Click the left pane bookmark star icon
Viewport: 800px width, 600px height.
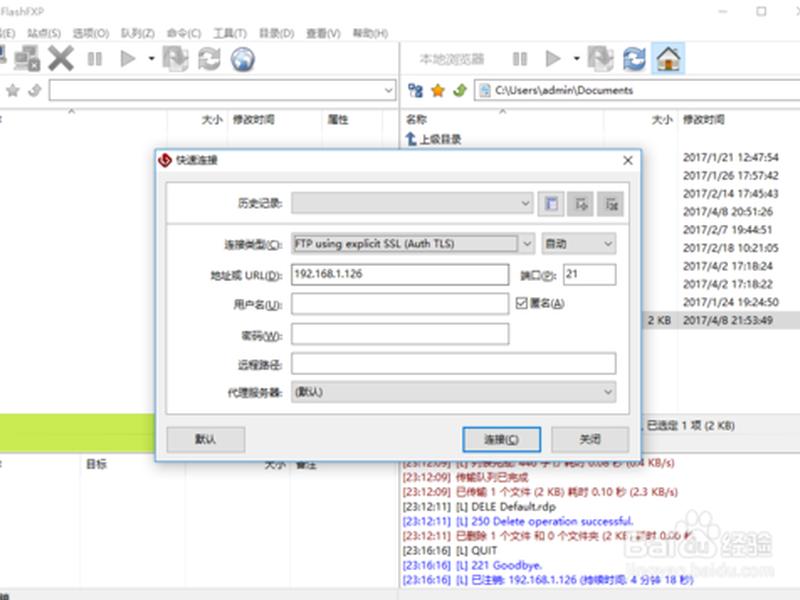pyautogui.click(x=13, y=91)
